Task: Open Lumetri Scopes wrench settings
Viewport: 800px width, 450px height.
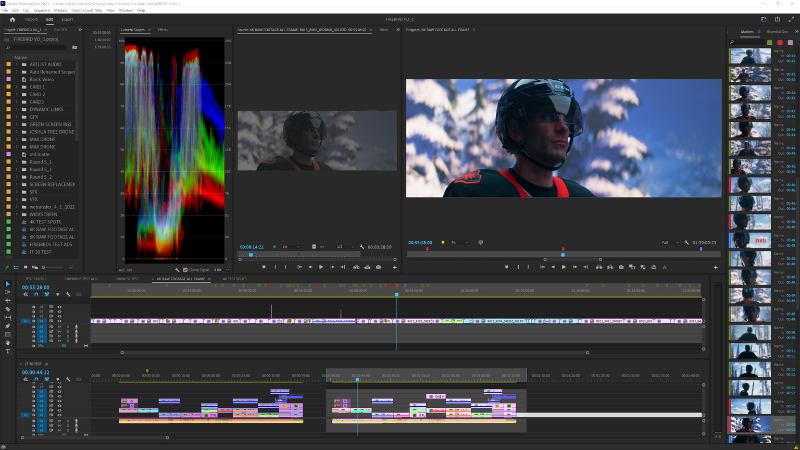Action: 177,270
